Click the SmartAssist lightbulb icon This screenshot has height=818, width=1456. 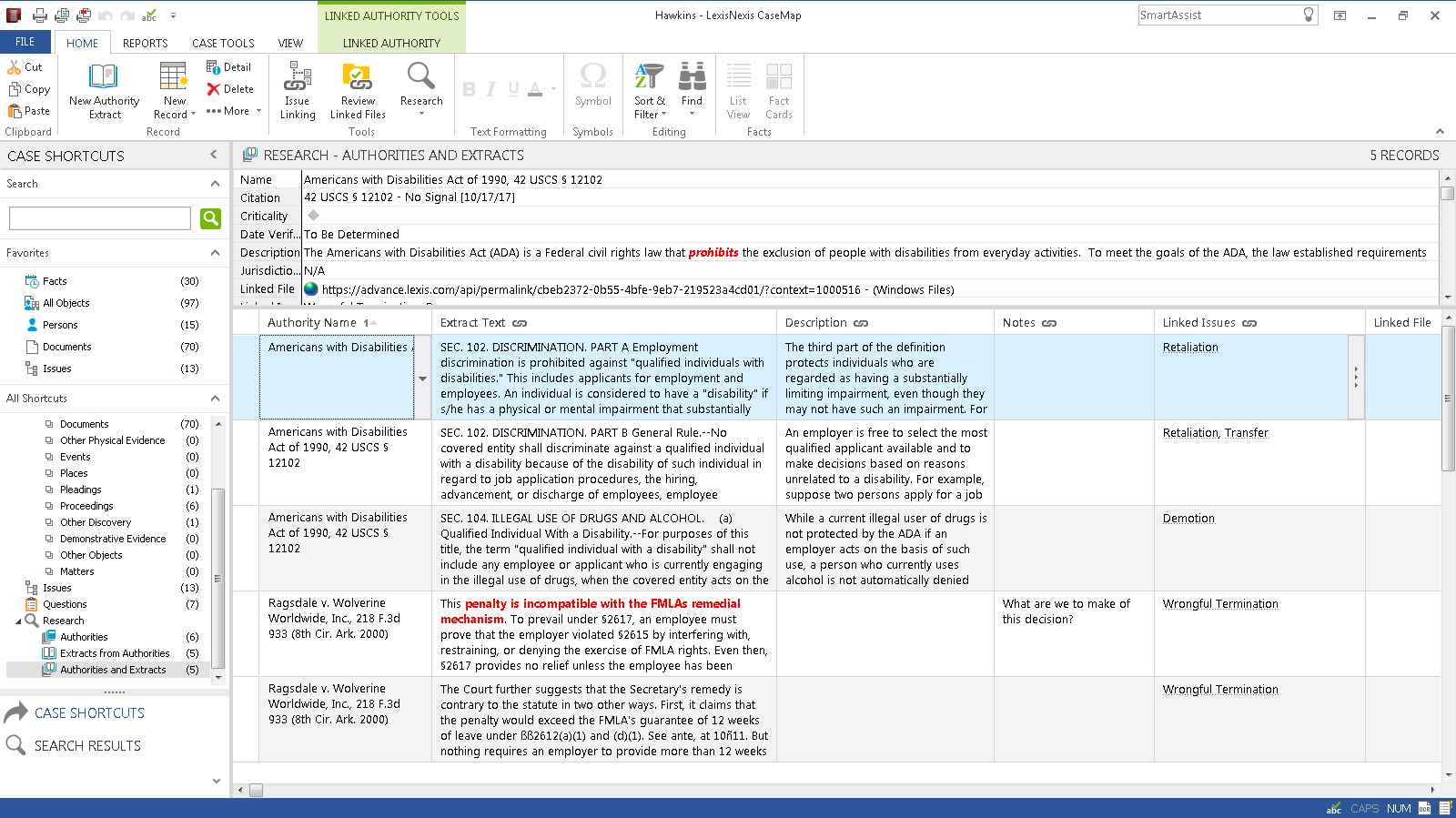click(1309, 15)
